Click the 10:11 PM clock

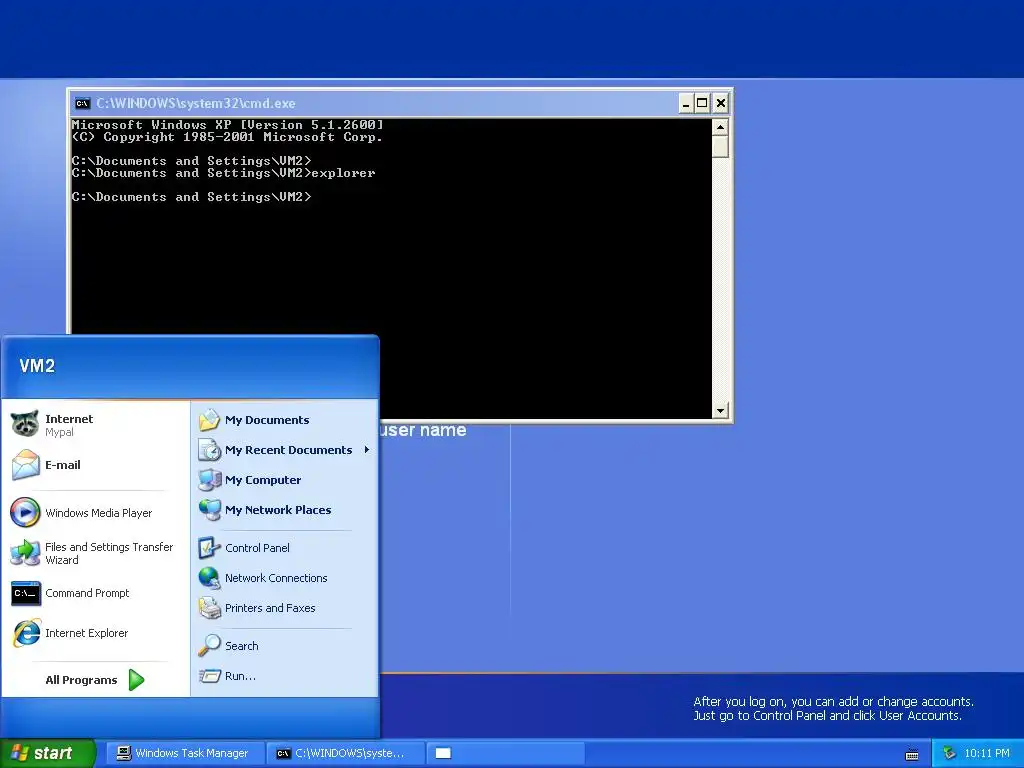click(x=987, y=753)
